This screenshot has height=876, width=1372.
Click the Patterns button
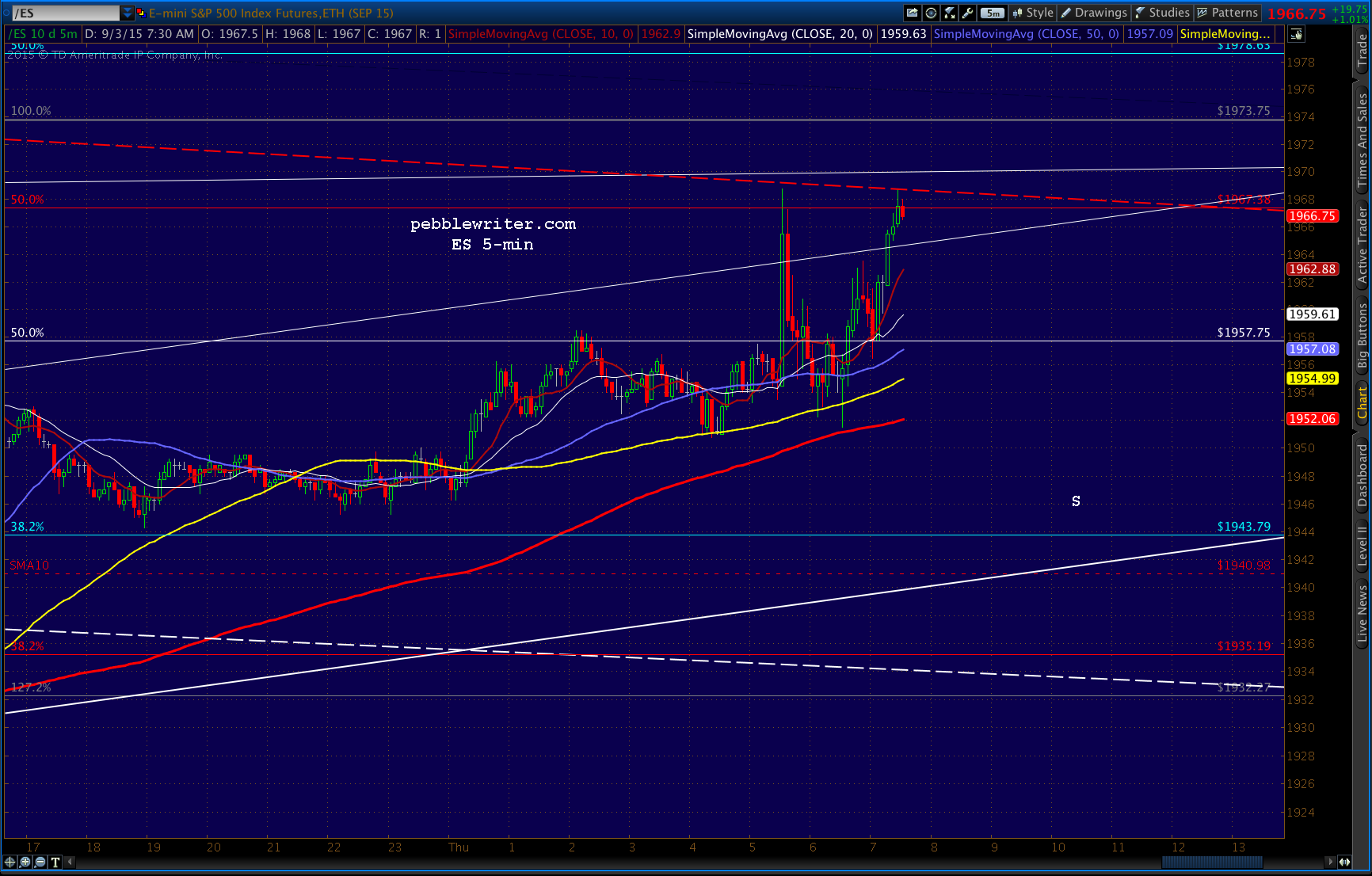(1227, 13)
